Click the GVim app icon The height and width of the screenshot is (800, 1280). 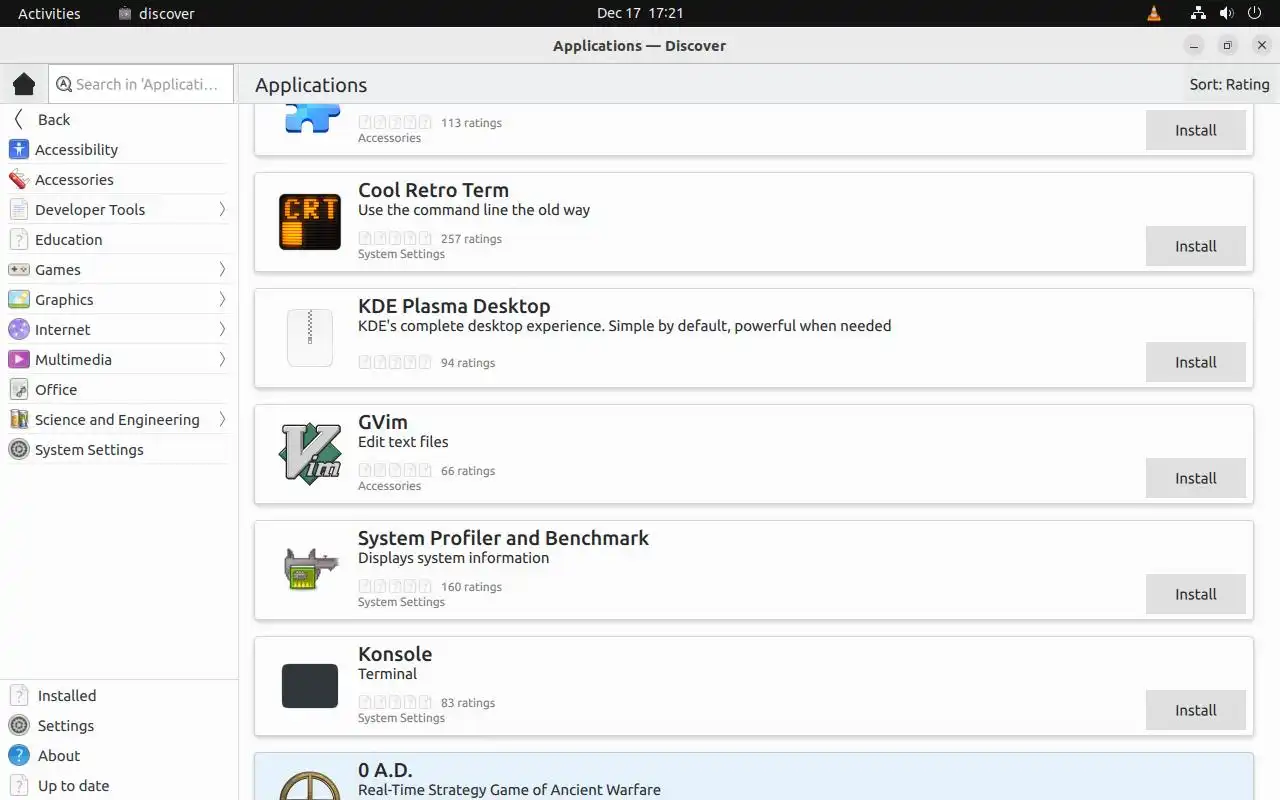click(310, 454)
